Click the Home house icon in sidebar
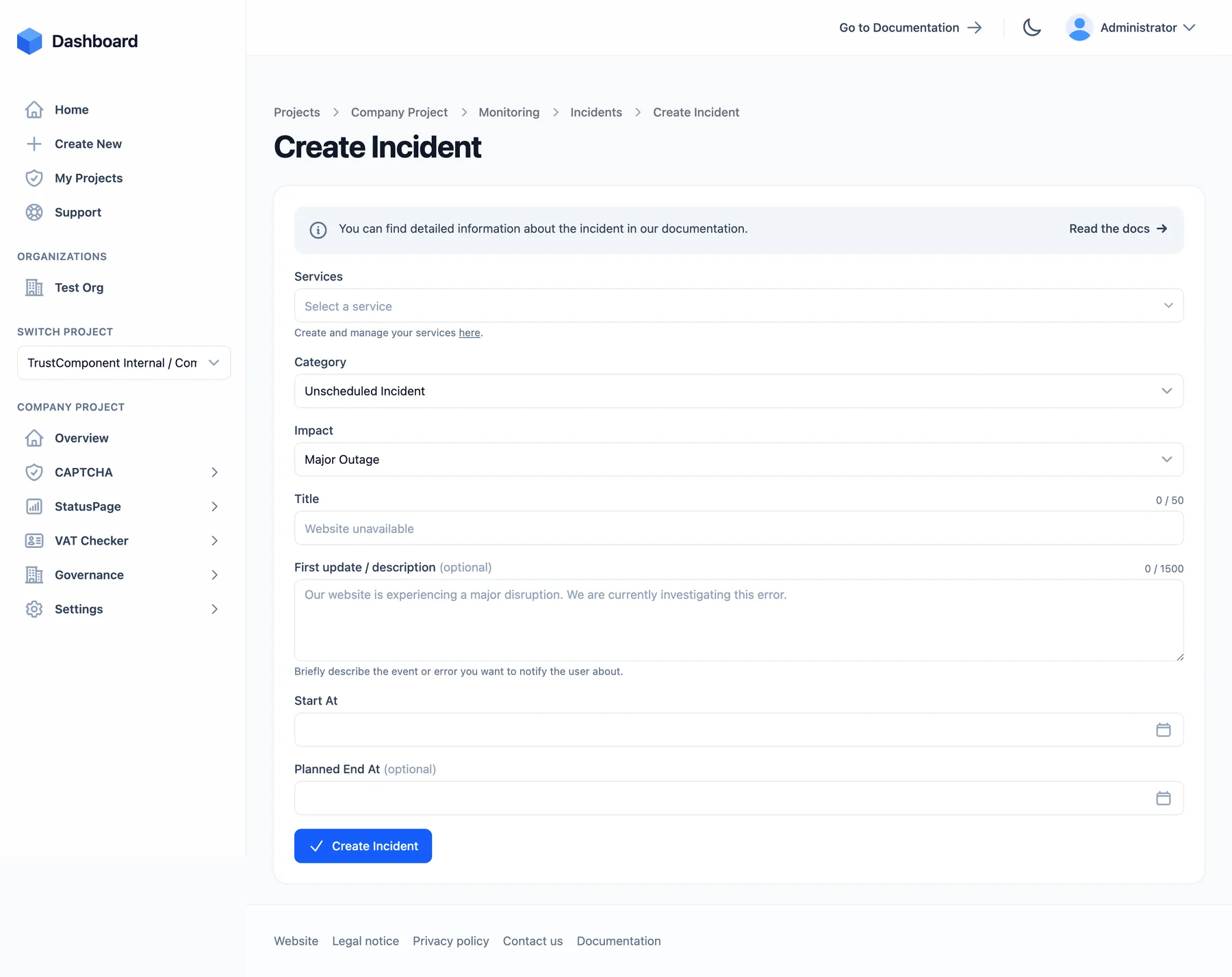The width and height of the screenshot is (1232, 977). coord(34,109)
